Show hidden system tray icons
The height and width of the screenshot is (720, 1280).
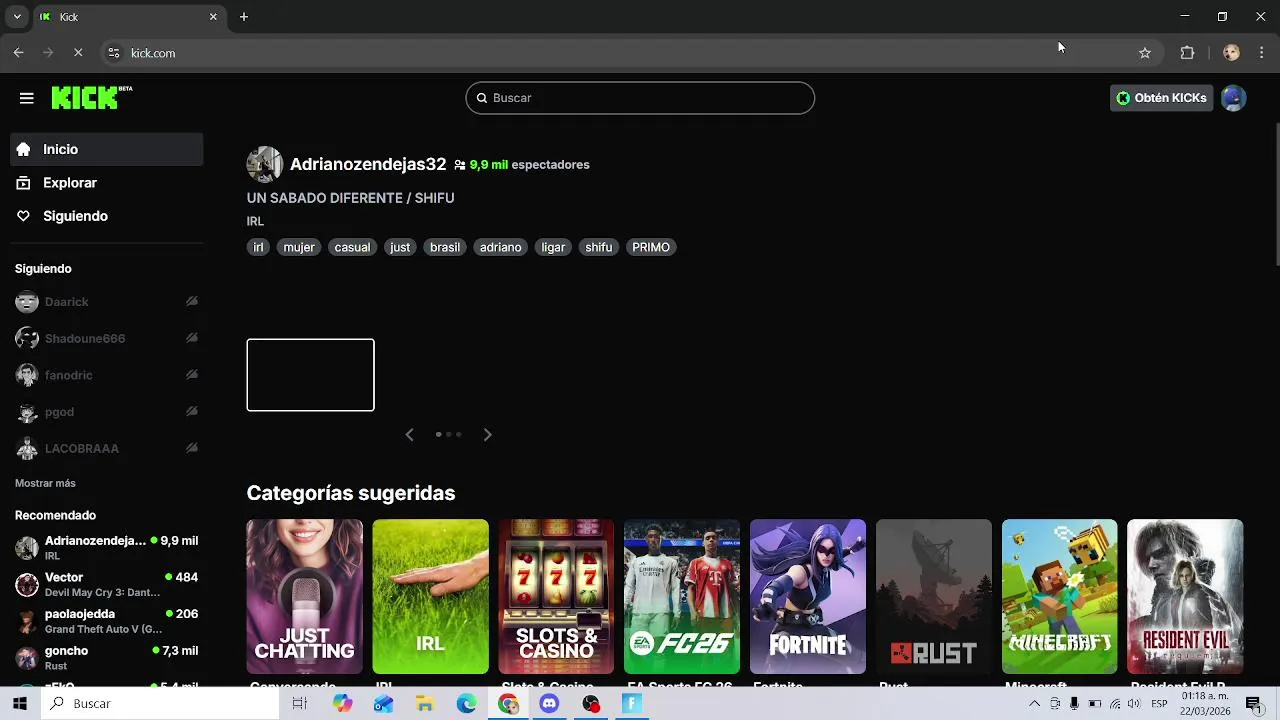pos(1034,704)
